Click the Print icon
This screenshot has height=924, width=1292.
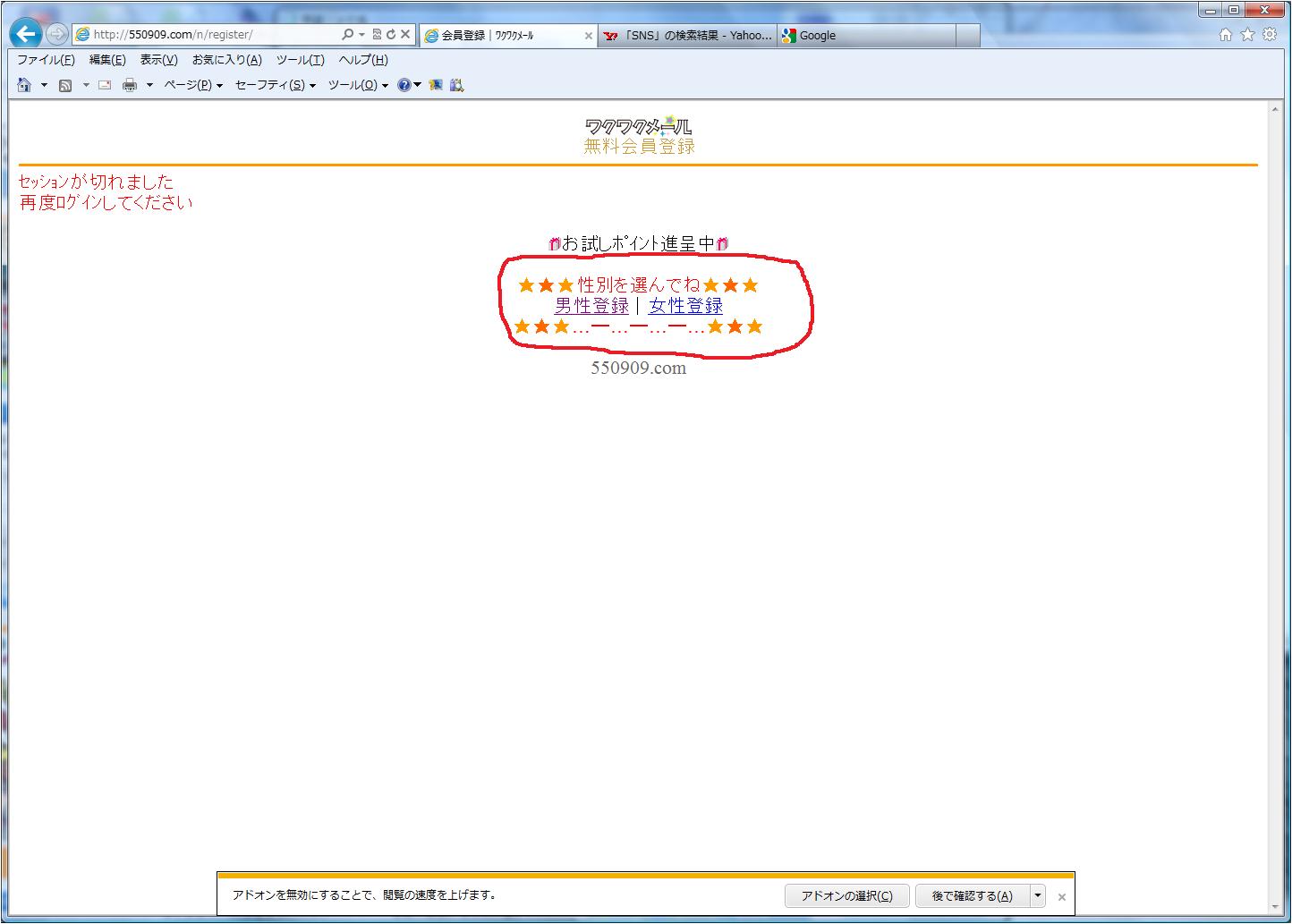(x=130, y=85)
